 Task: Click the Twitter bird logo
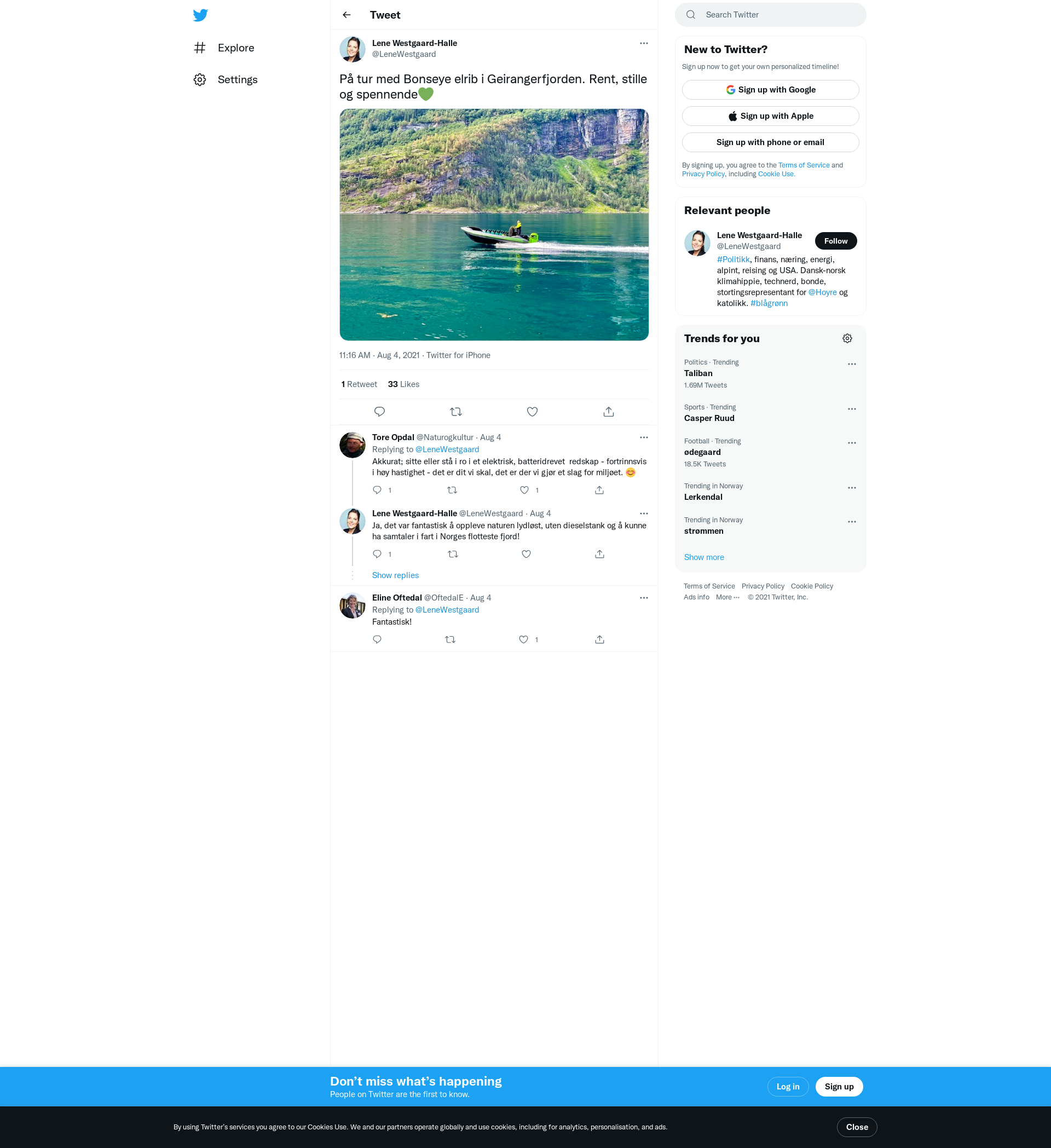200,15
